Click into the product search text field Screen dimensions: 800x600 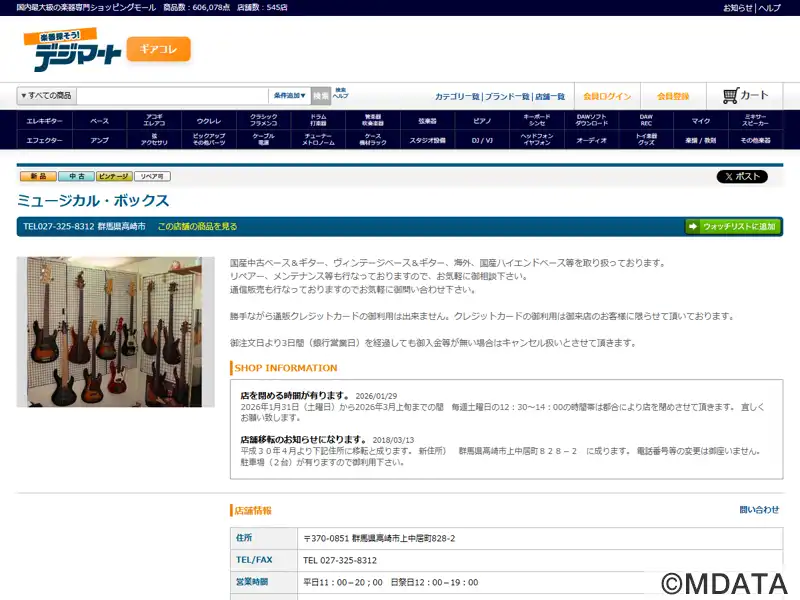(172, 96)
